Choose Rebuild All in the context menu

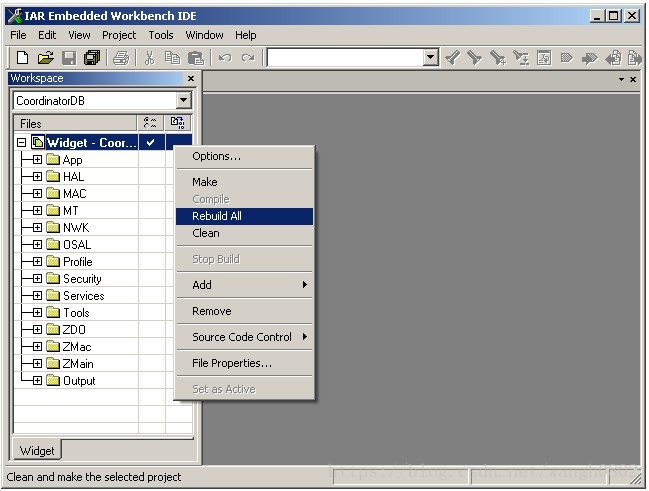click(245, 216)
